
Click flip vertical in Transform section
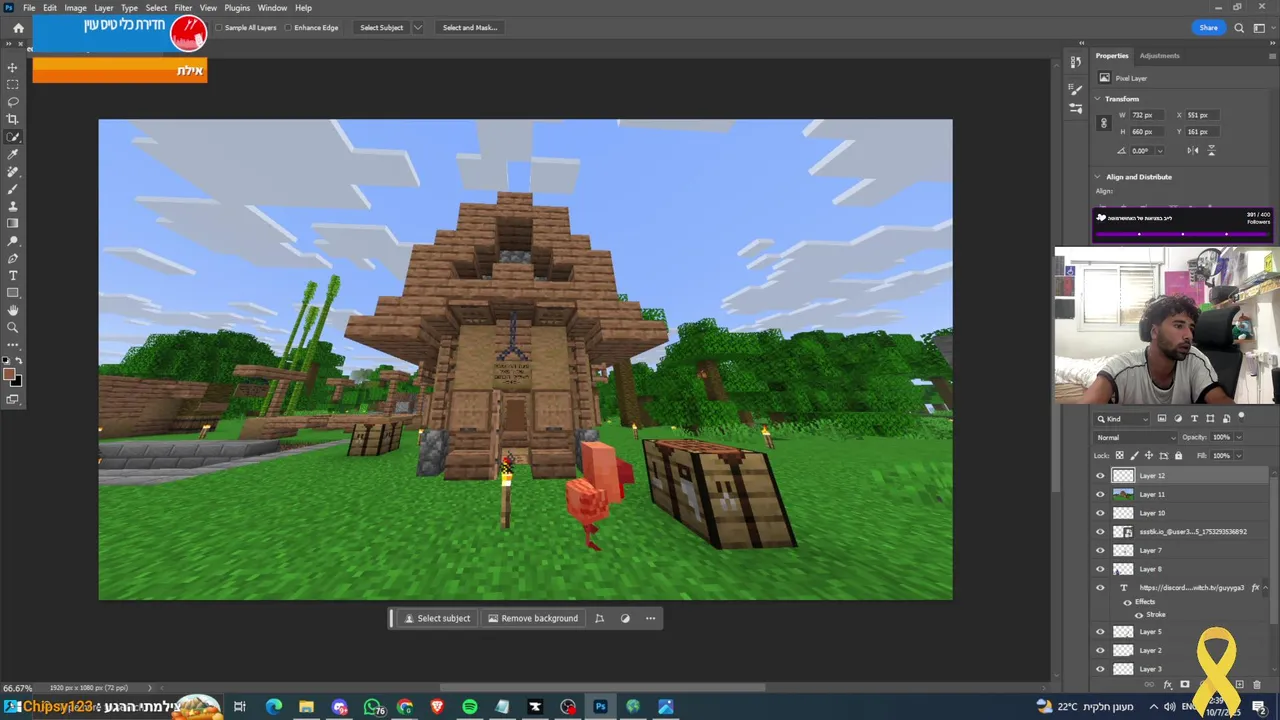tap(1211, 150)
